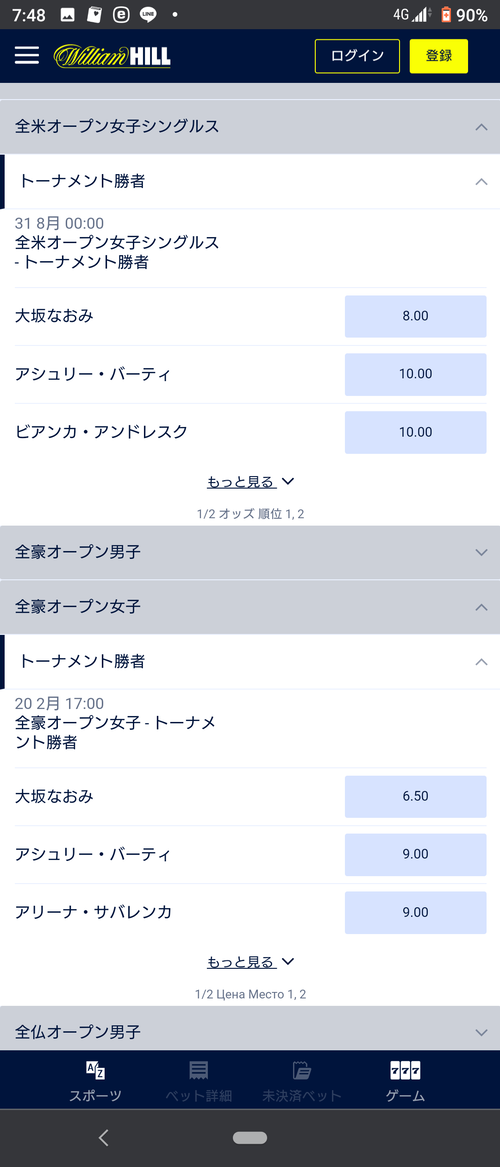Tap the Android home pill
500x1167 pixels.
tap(250, 1137)
